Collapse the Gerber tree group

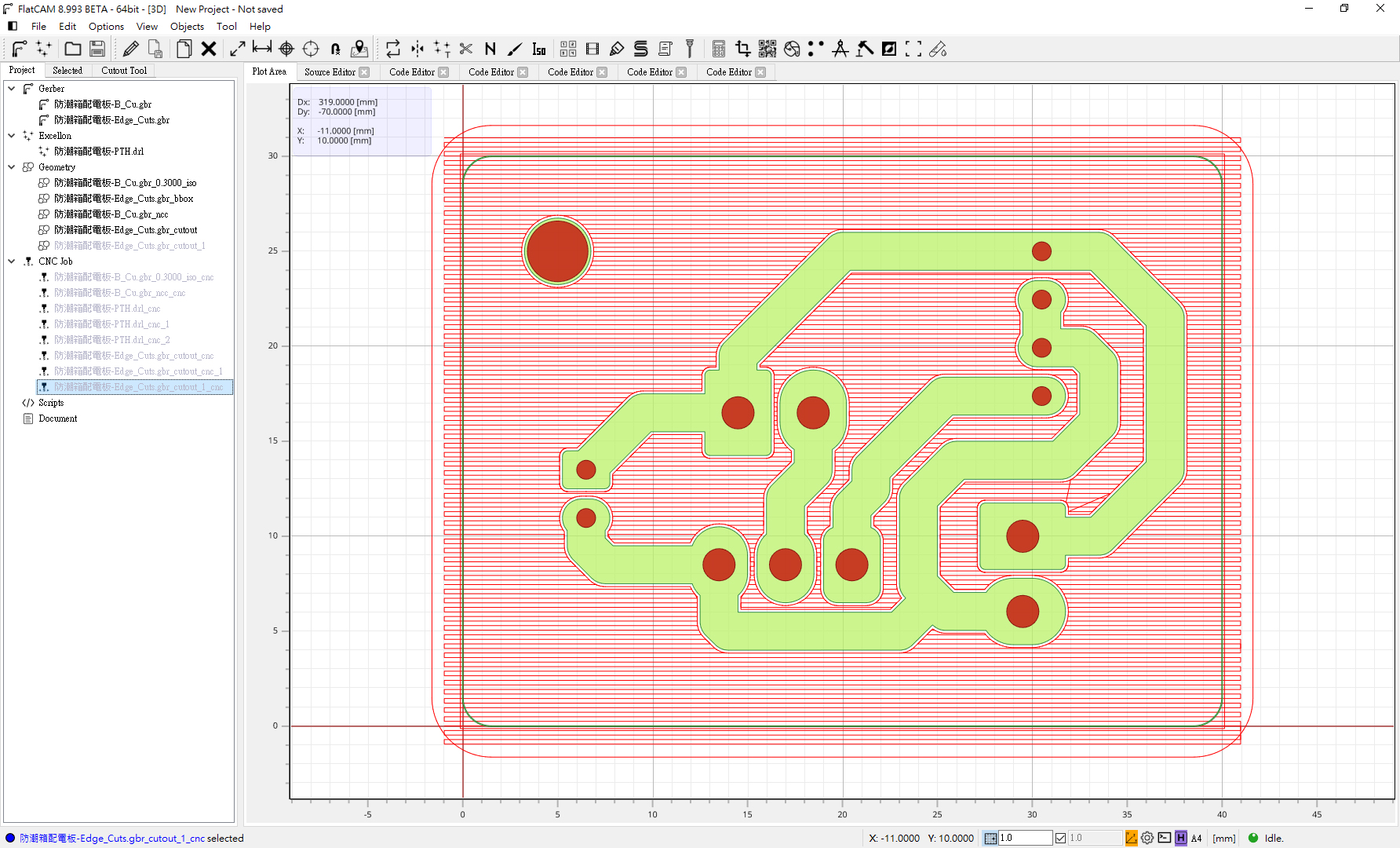coord(12,89)
